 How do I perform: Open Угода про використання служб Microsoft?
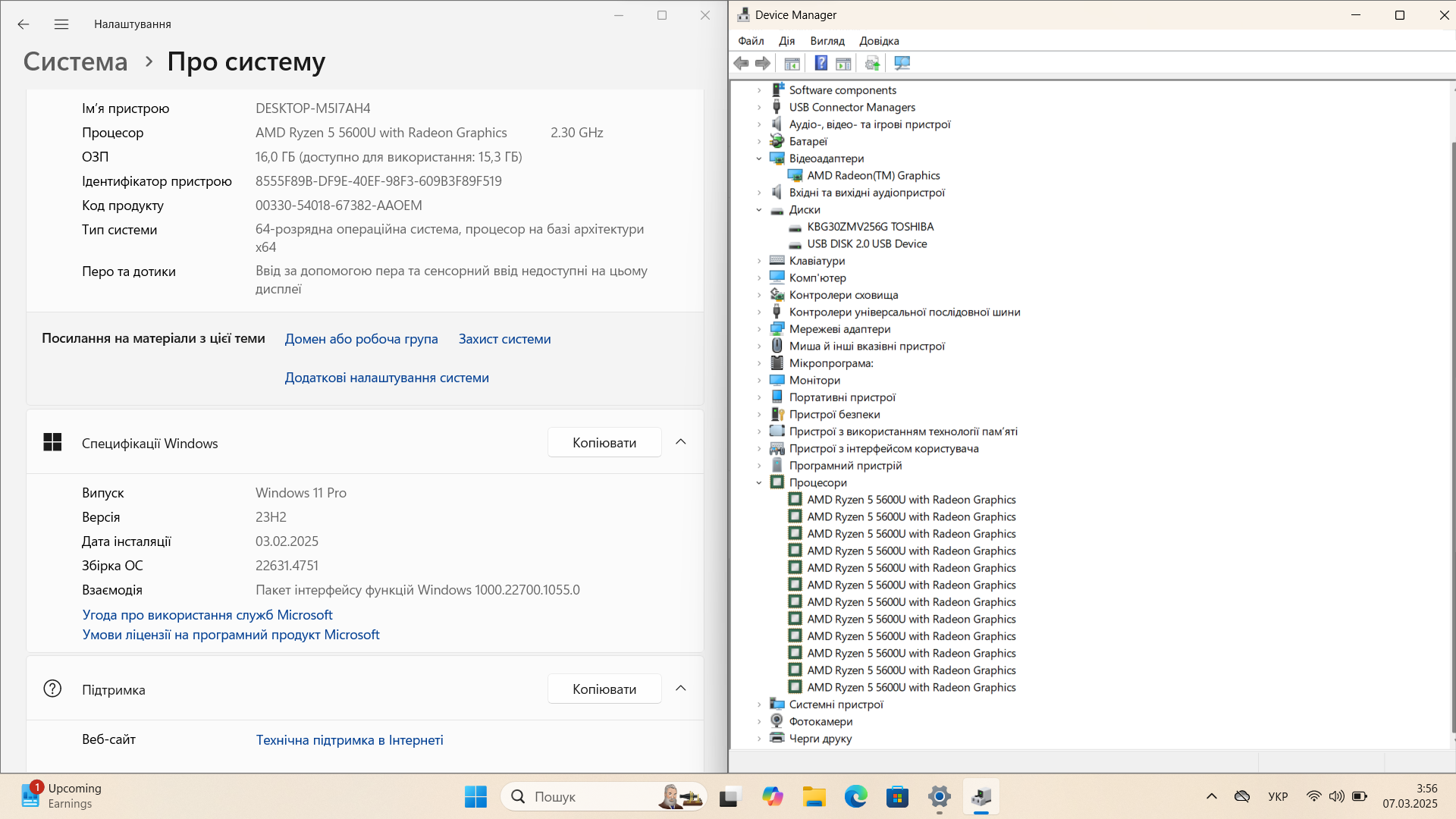tap(207, 615)
